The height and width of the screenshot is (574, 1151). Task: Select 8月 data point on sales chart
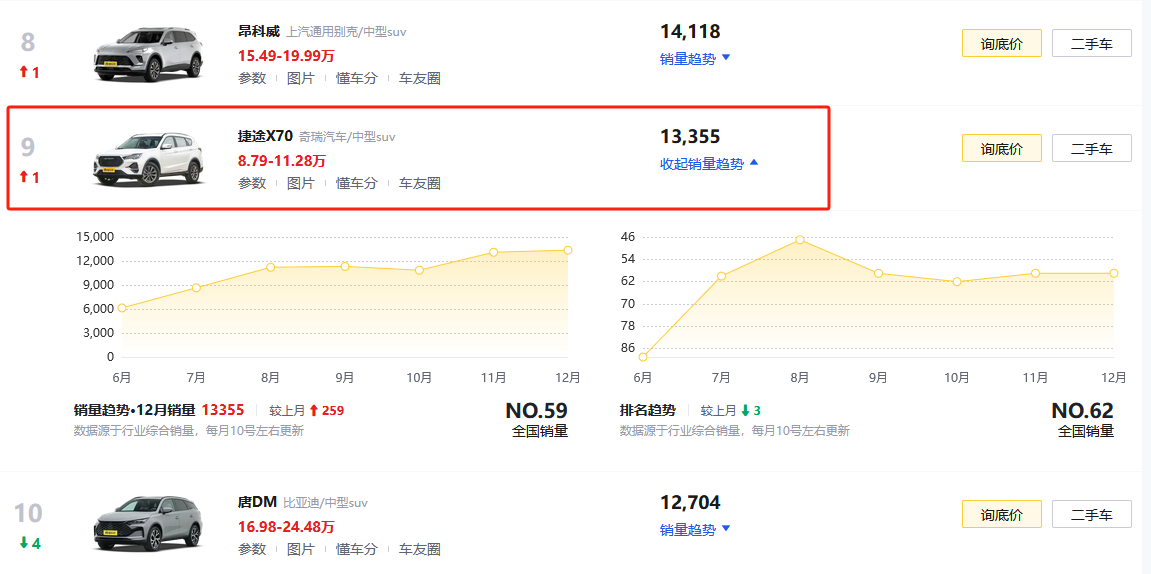(x=271, y=267)
